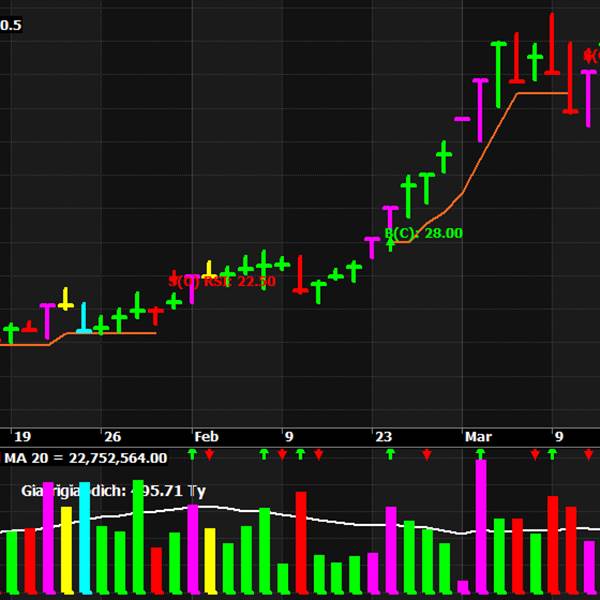Click the Feb marker on the time axis
The height and width of the screenshot is (600, 600).
tap(206, 437)
